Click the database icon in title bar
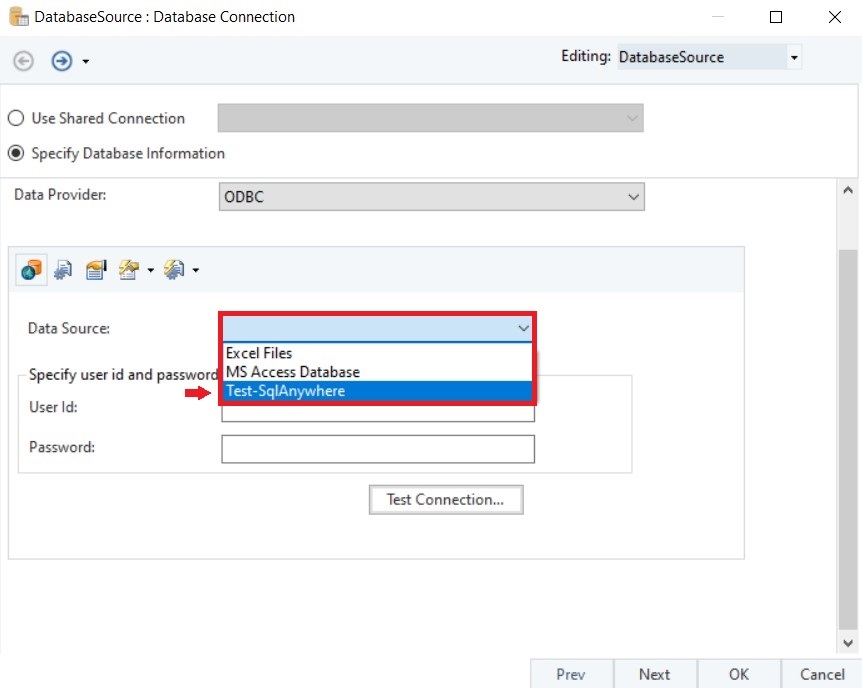Image resolution: width=862 pixels, height=688 pixels. coord(18,17)
